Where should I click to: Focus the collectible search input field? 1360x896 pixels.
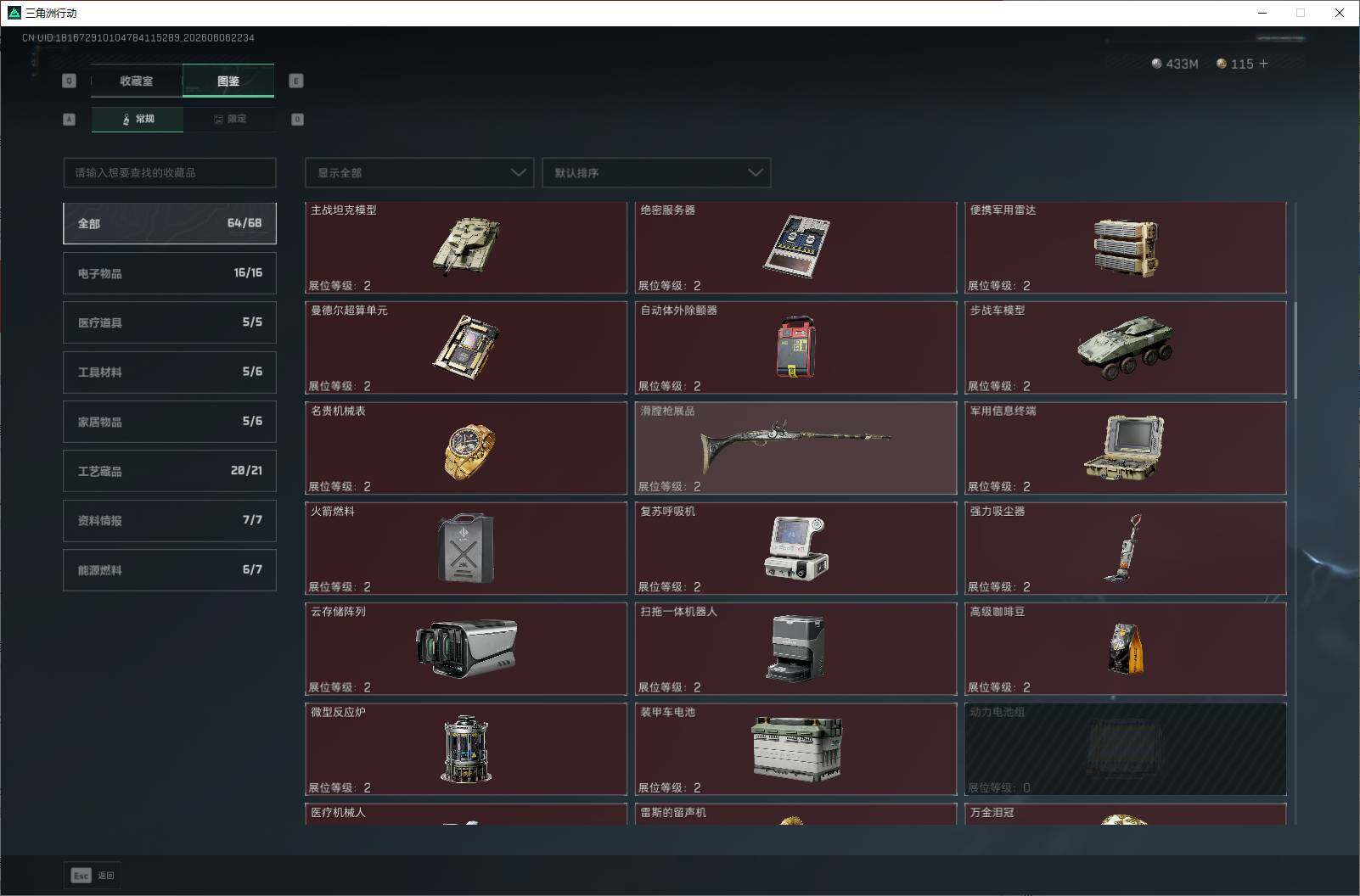click(x=170, y=172)
